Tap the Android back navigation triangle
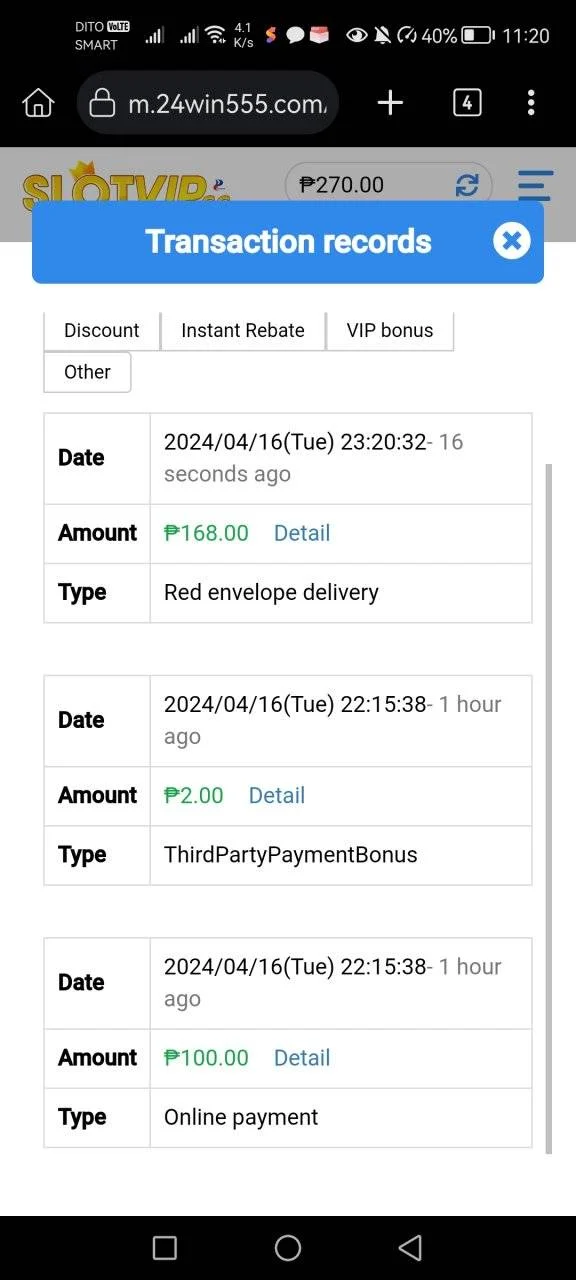The height and width of the screenshot is (1280, 576). coord(410,1247)
